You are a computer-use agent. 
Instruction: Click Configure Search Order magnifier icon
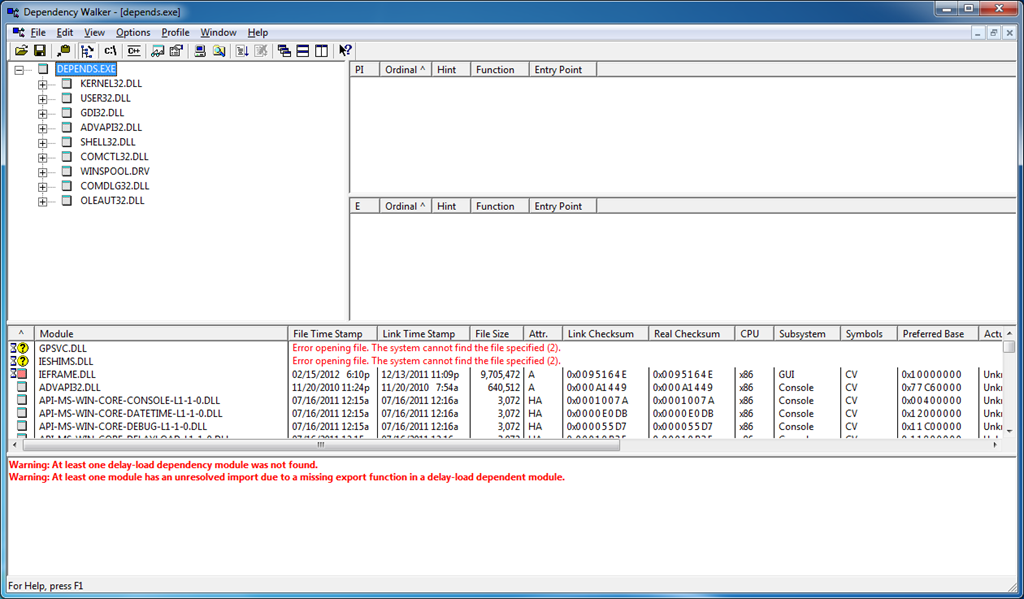tap(219, 51)
